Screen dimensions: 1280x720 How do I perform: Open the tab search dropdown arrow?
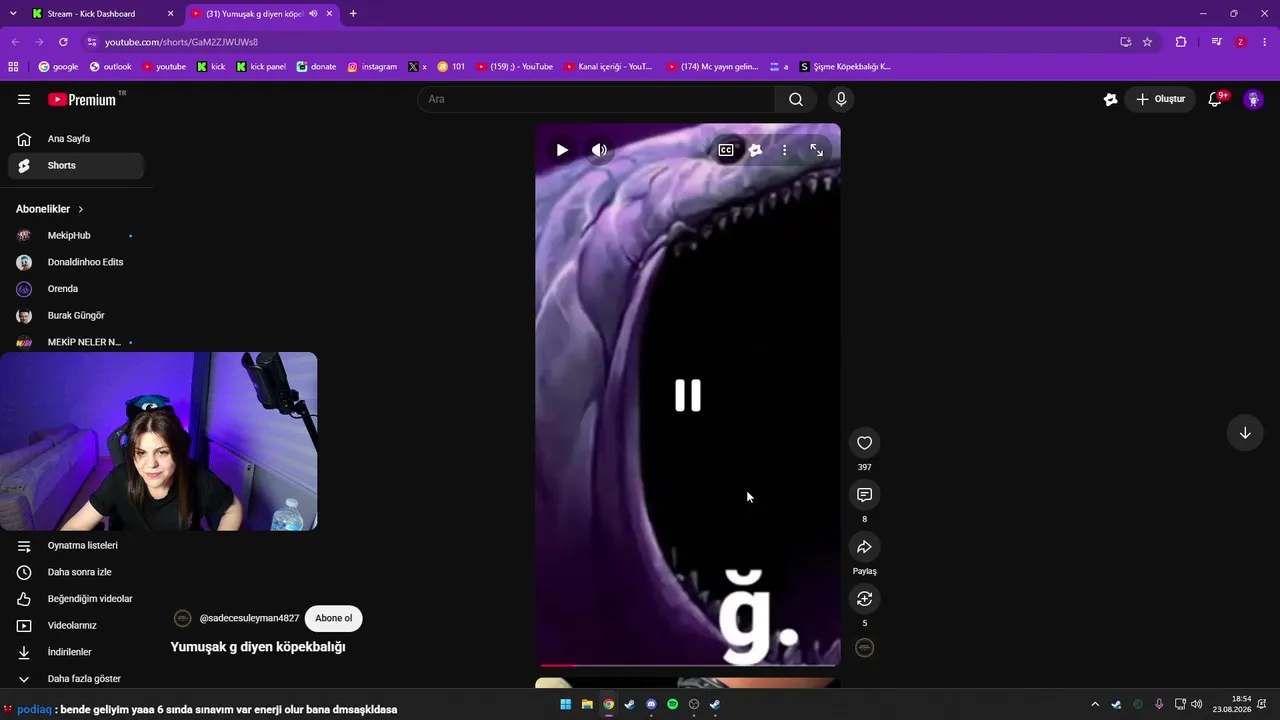coord(13,14)
